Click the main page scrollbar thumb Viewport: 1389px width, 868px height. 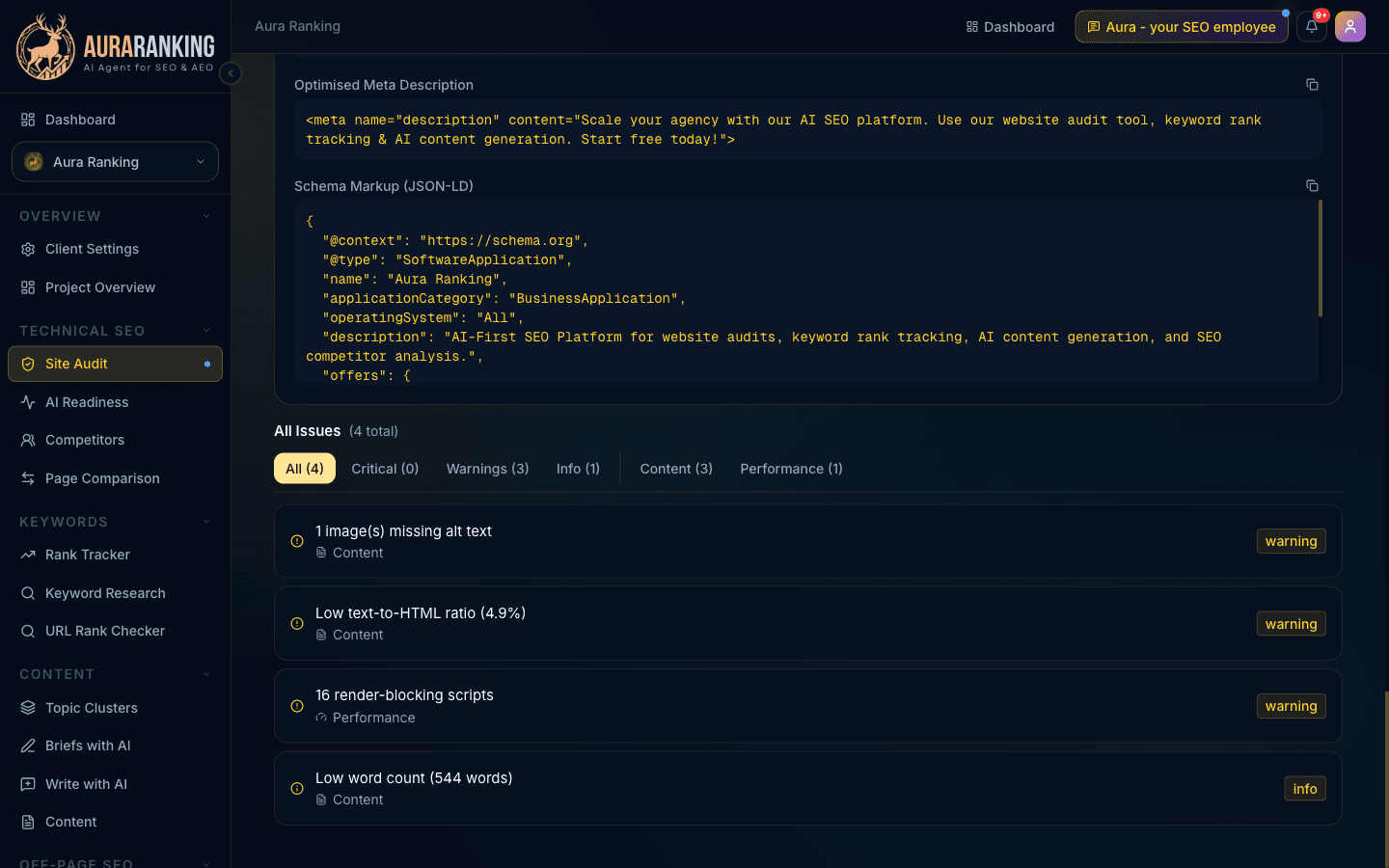(x=1386, y=779)
